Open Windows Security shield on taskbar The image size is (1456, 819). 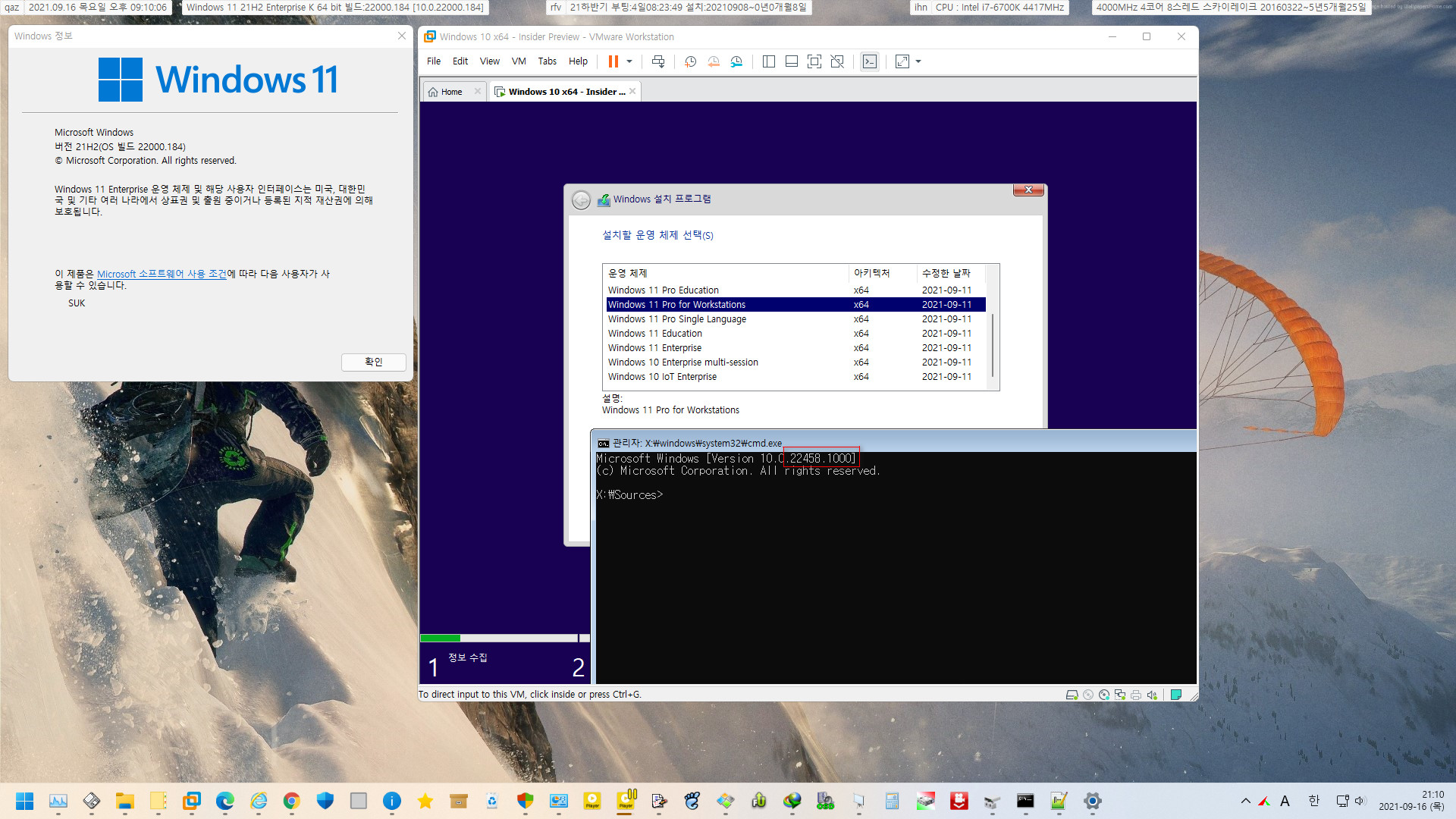pos(325,801)
